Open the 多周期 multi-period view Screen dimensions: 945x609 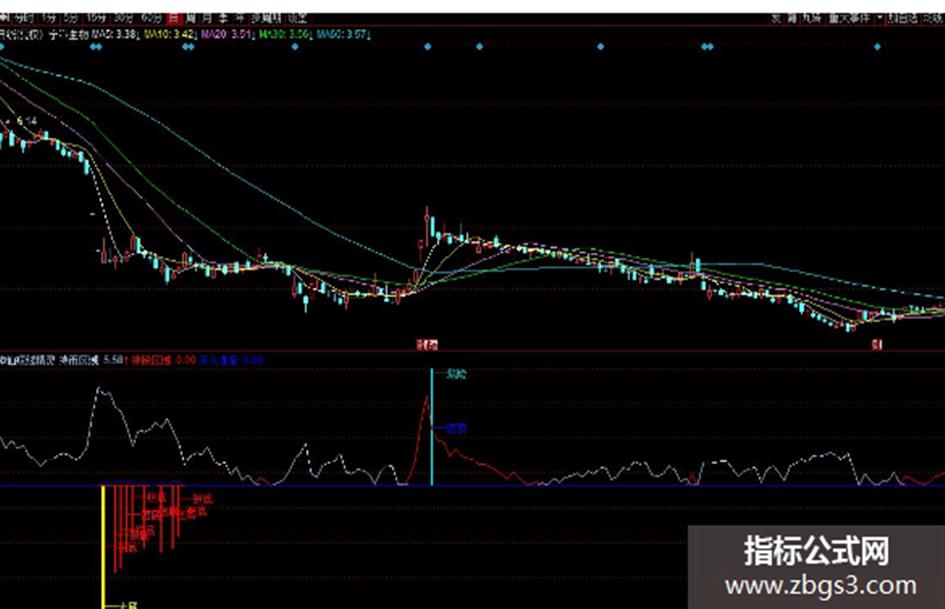(x=266, y=18)
